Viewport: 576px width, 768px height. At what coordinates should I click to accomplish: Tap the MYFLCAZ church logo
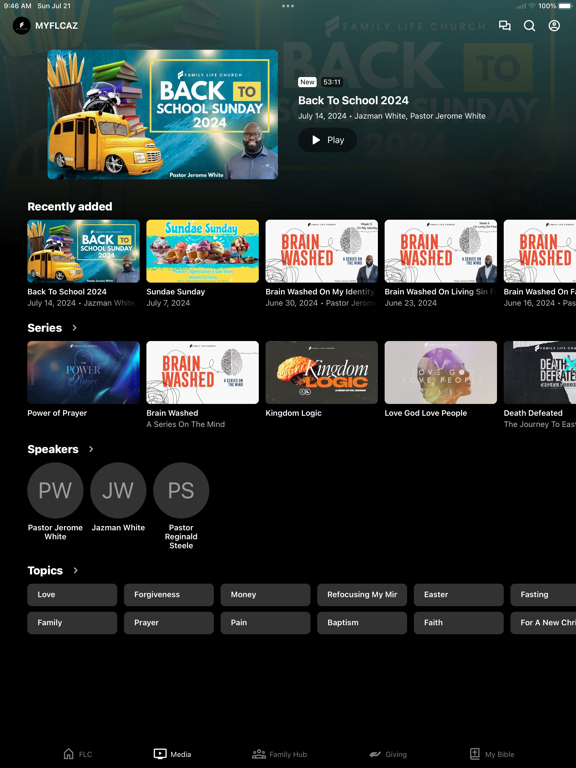click(22, 25)
